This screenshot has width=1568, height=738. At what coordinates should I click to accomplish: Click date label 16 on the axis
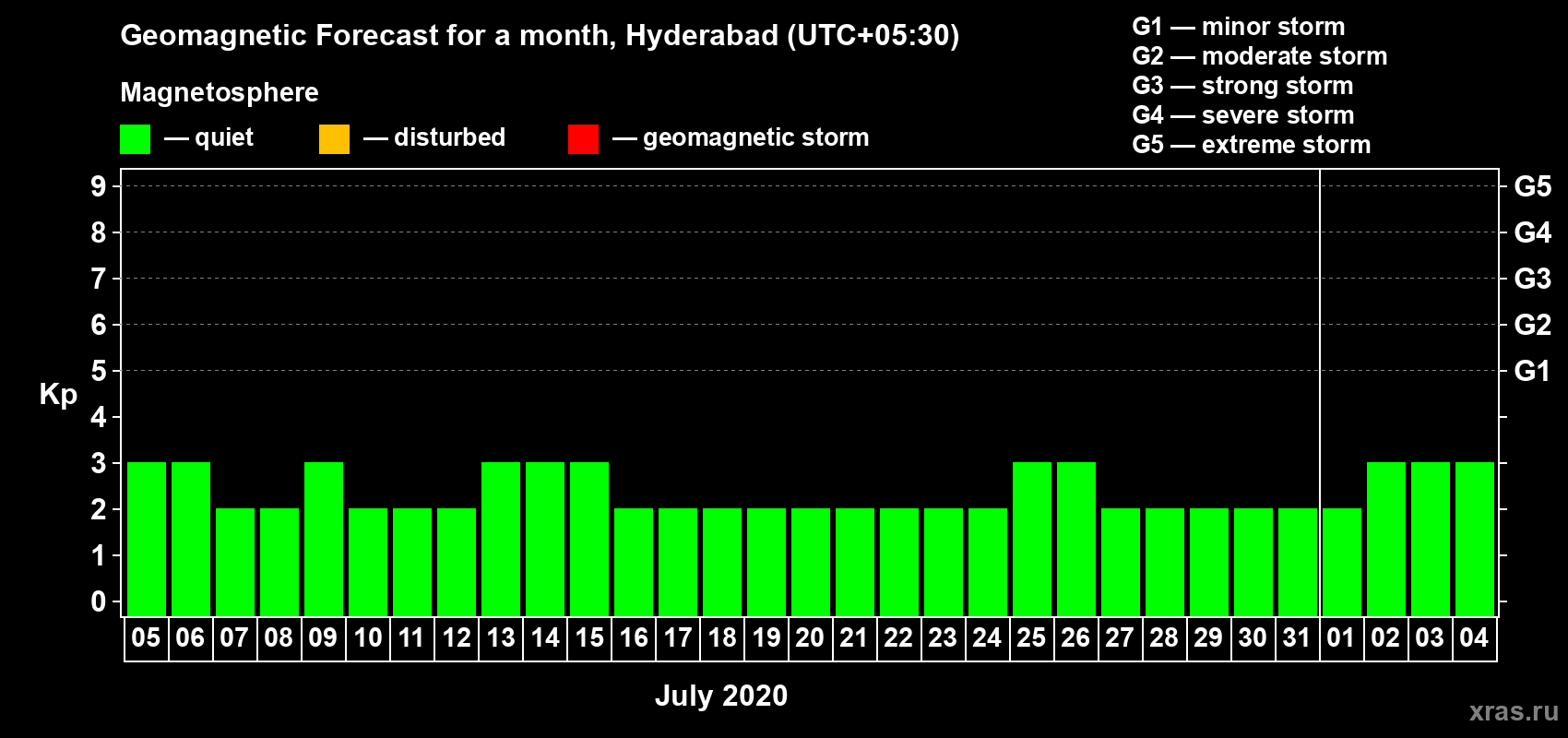click(x=634, y=638)
